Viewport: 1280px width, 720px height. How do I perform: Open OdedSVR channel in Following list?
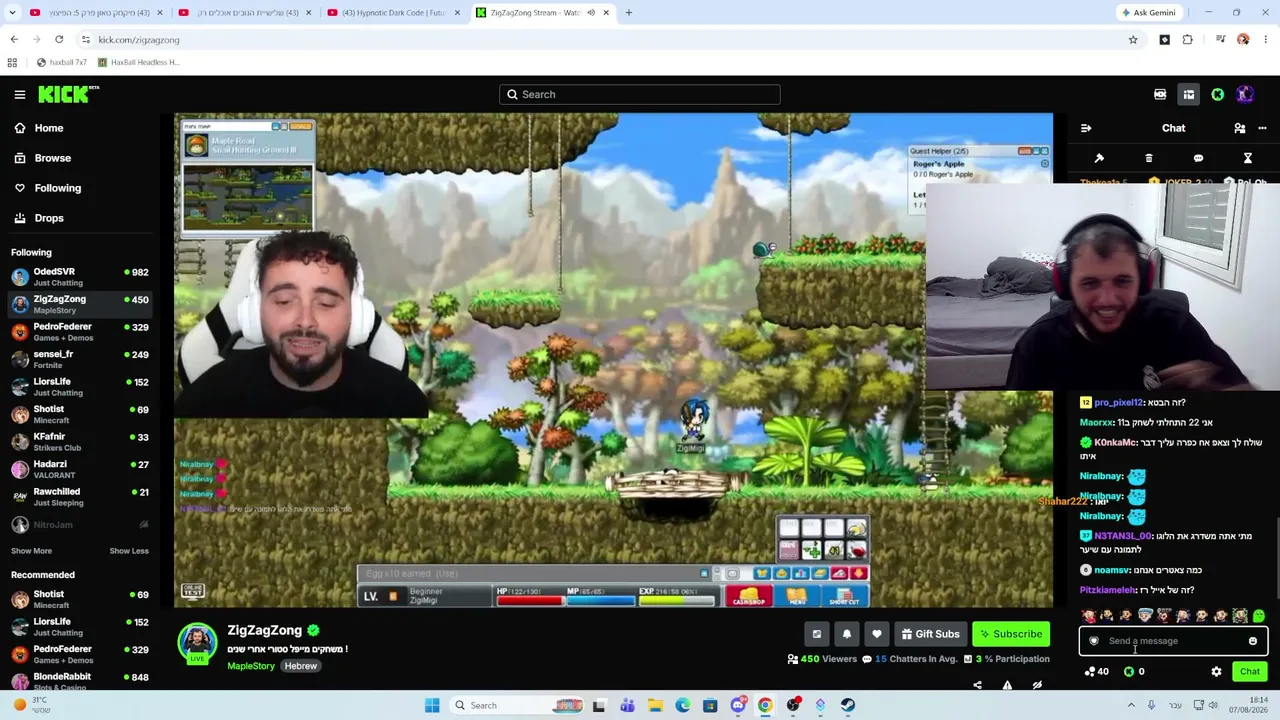80,277
